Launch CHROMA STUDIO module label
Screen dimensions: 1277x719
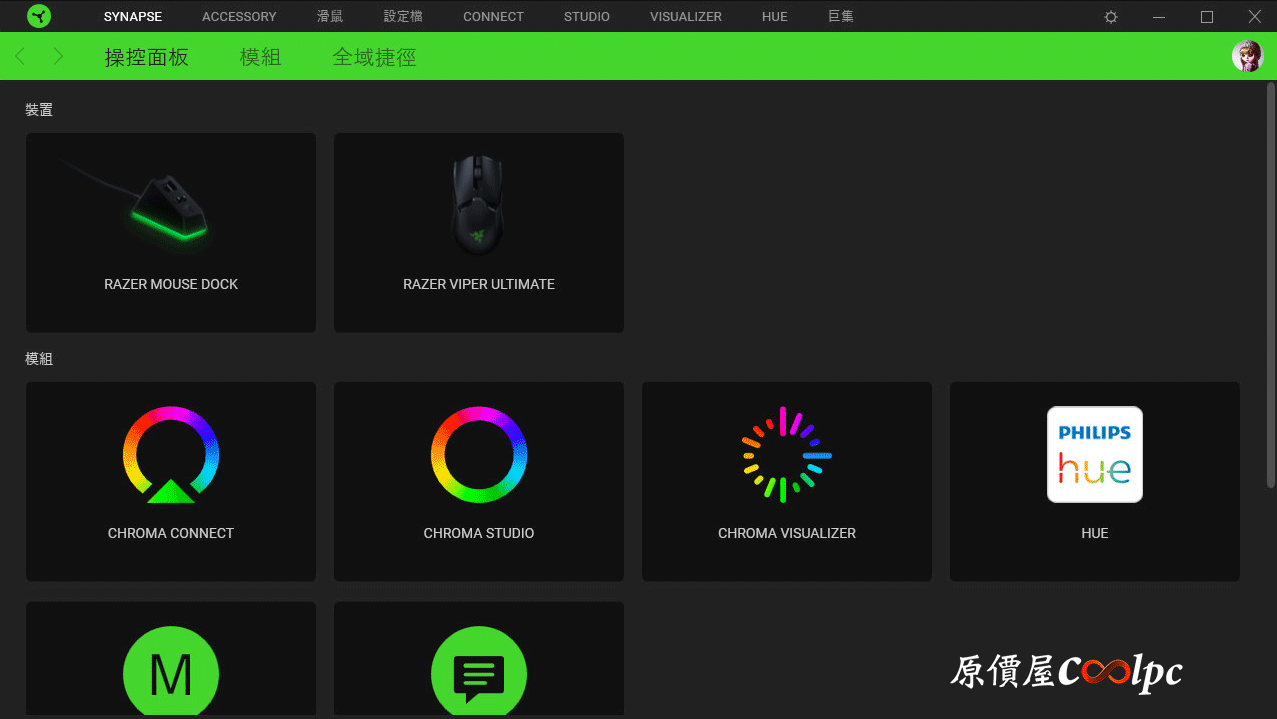[479, 533]
